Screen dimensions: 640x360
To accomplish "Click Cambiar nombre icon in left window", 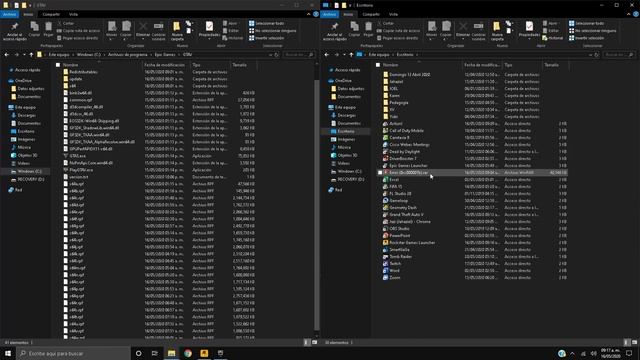I will point(158,31).
